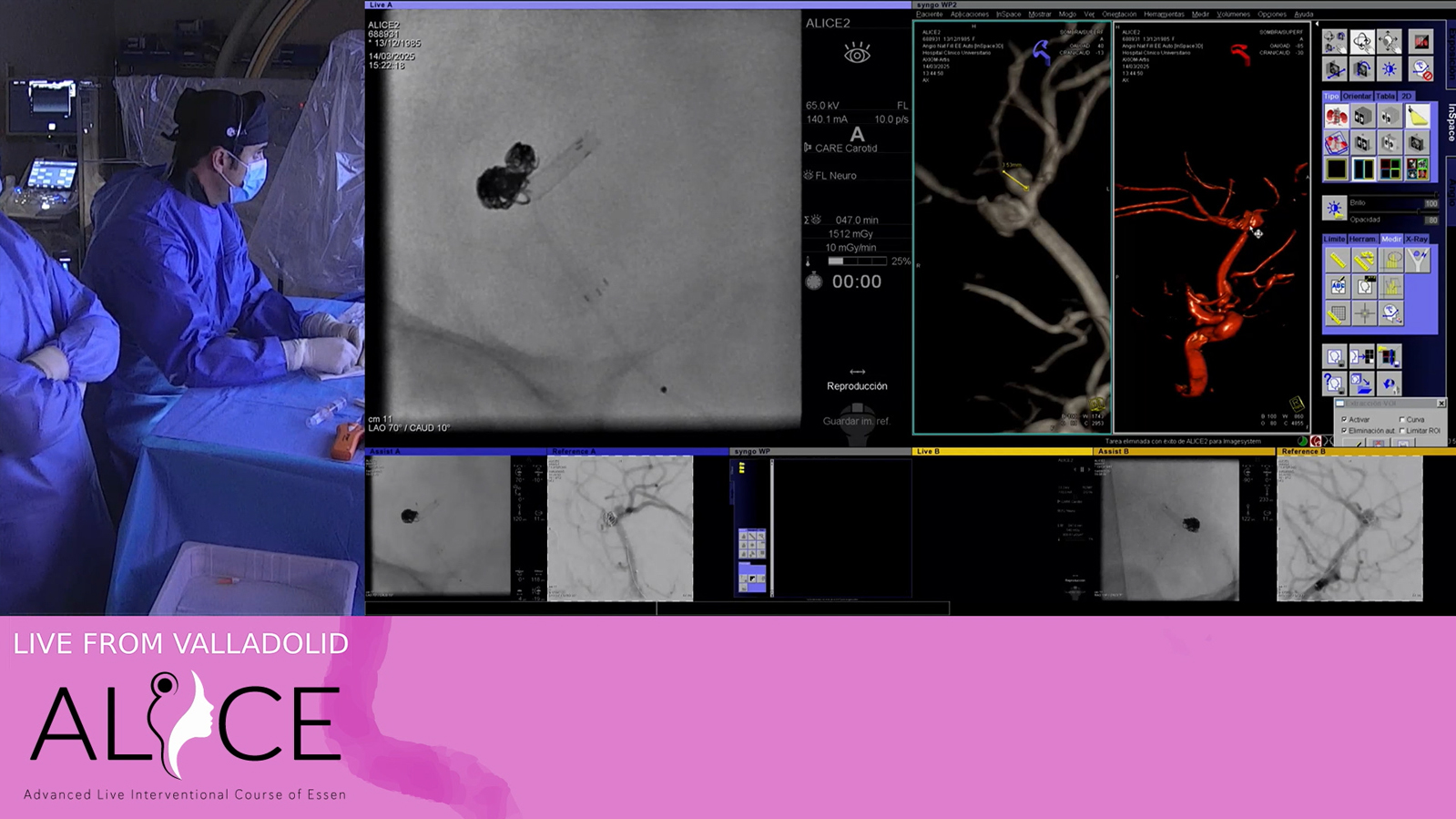Switch to the X-Ray tab

(x=1417, y=239)
